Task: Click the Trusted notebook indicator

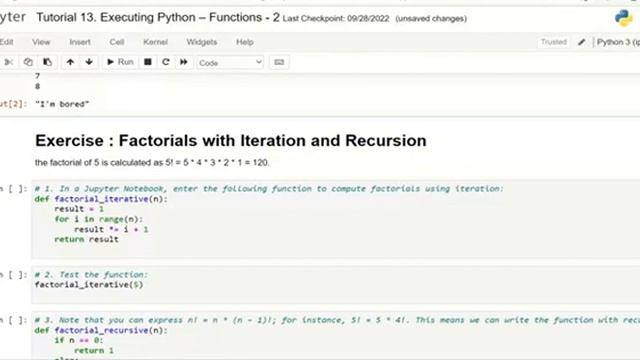Action: (553, 42)
